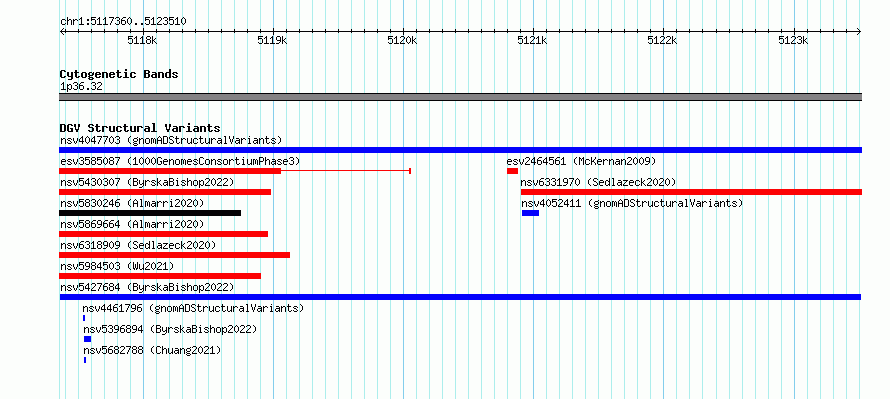Screen dimensions: 890x399
Task: Click the 'esv2464561 (McKernan2009)' label
Action: click(x=581, y=161)
